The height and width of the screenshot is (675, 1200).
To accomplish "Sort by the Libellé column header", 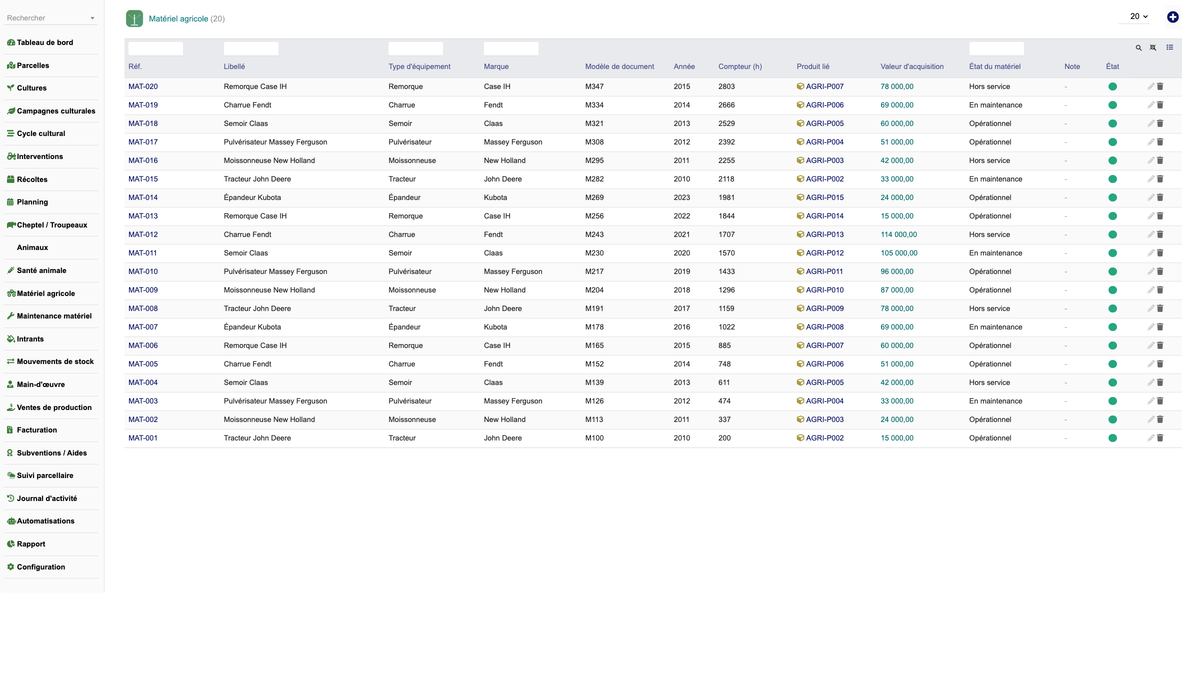I will coord(234,67).
